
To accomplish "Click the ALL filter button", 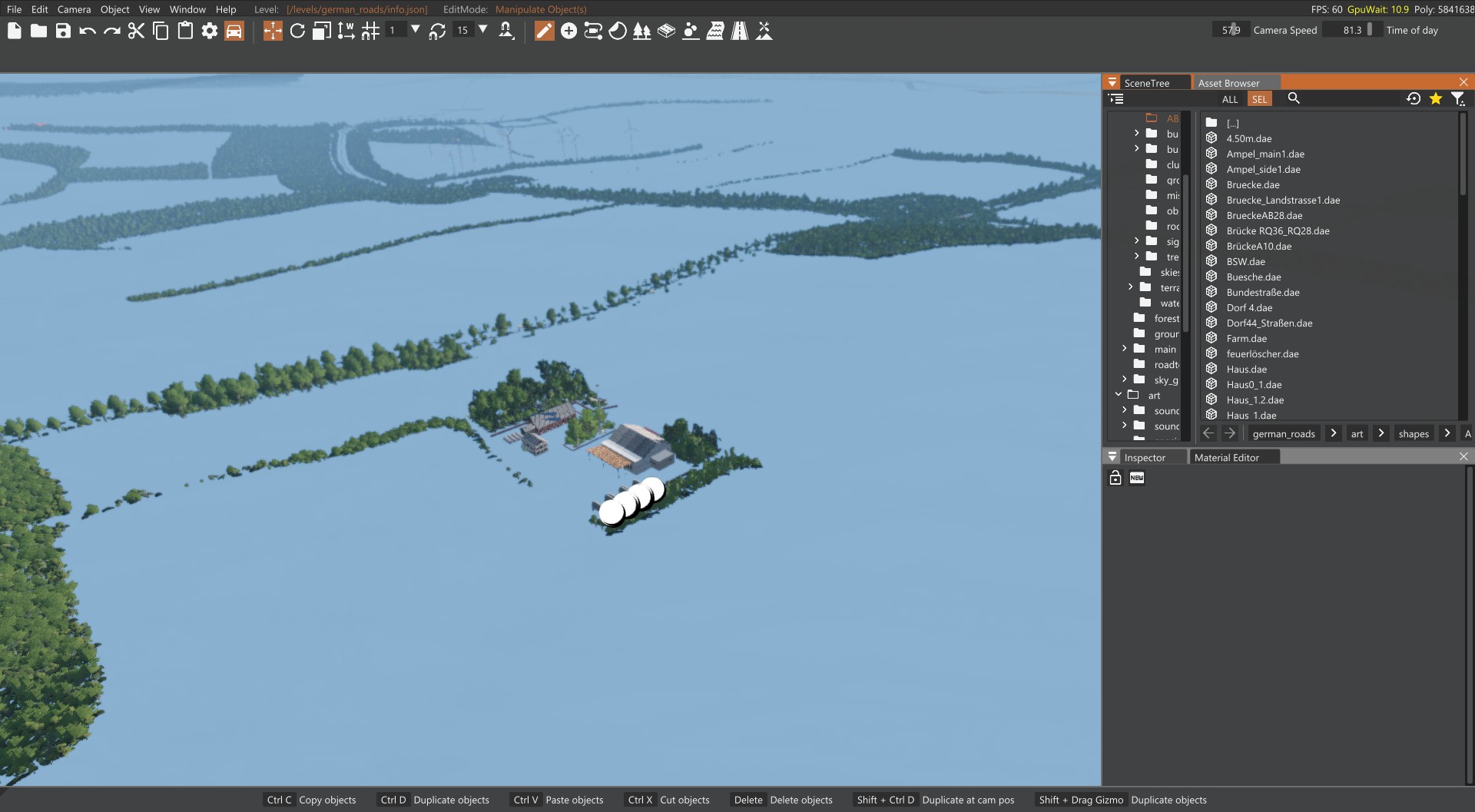I will [x=1230, y=99].
